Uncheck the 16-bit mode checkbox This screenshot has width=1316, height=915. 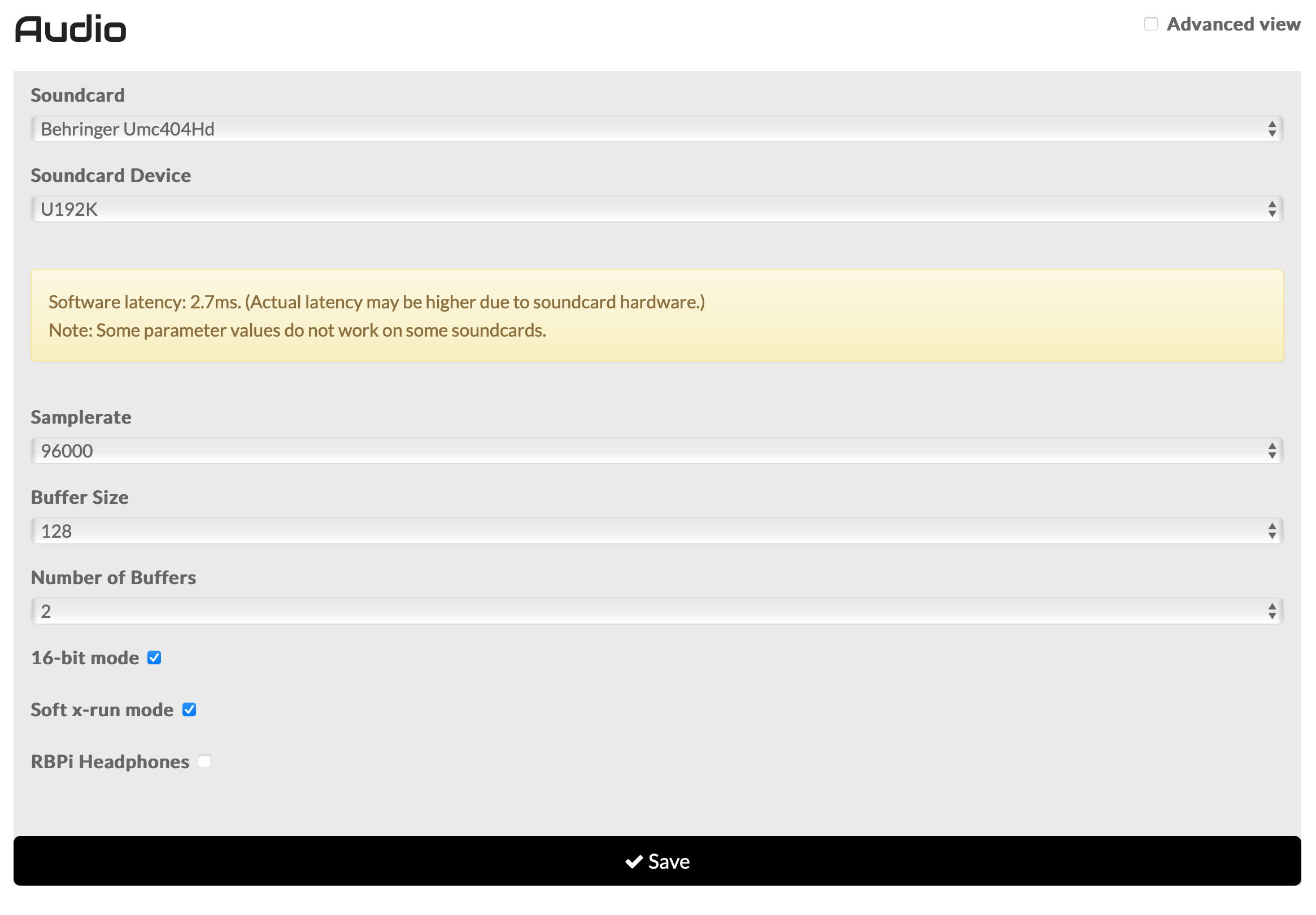point(154,657)
